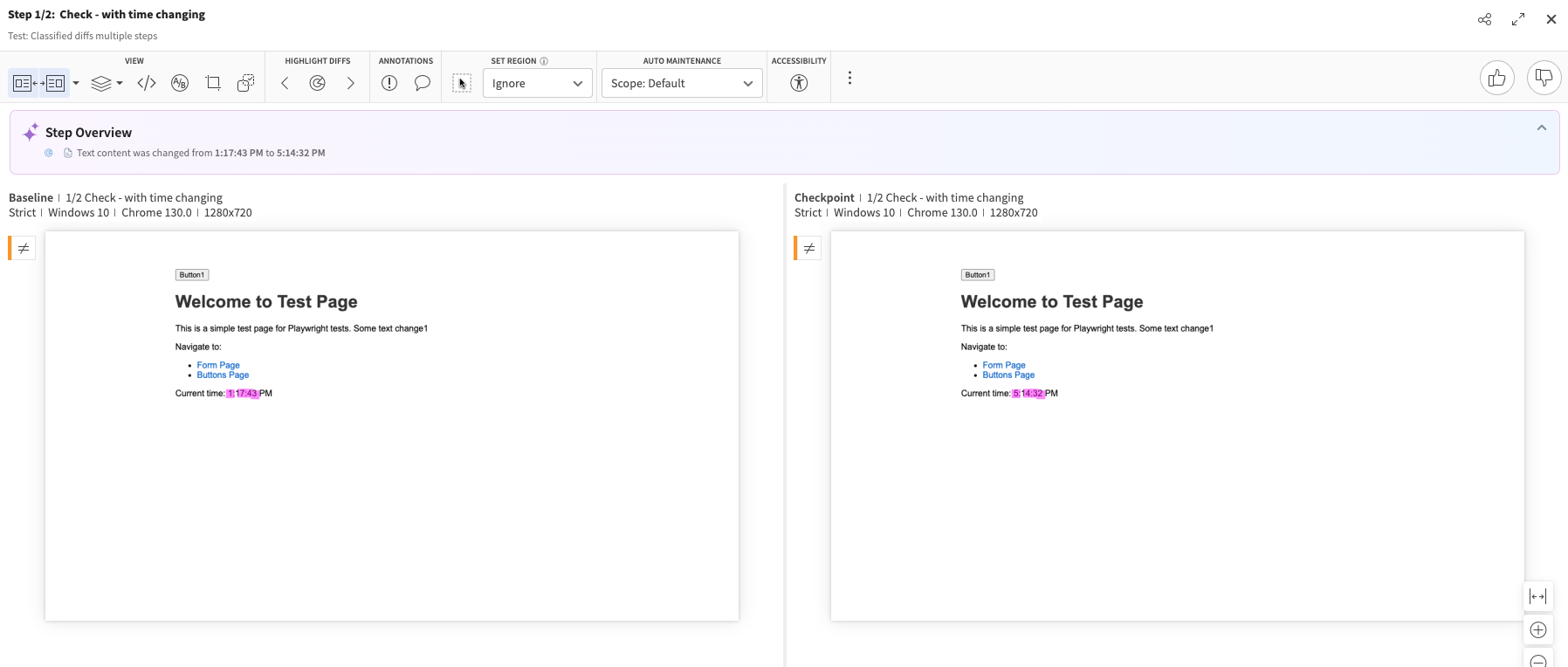Click the text change description in Step Overview
Screen dimensions: 1568x667
point(201,153)
